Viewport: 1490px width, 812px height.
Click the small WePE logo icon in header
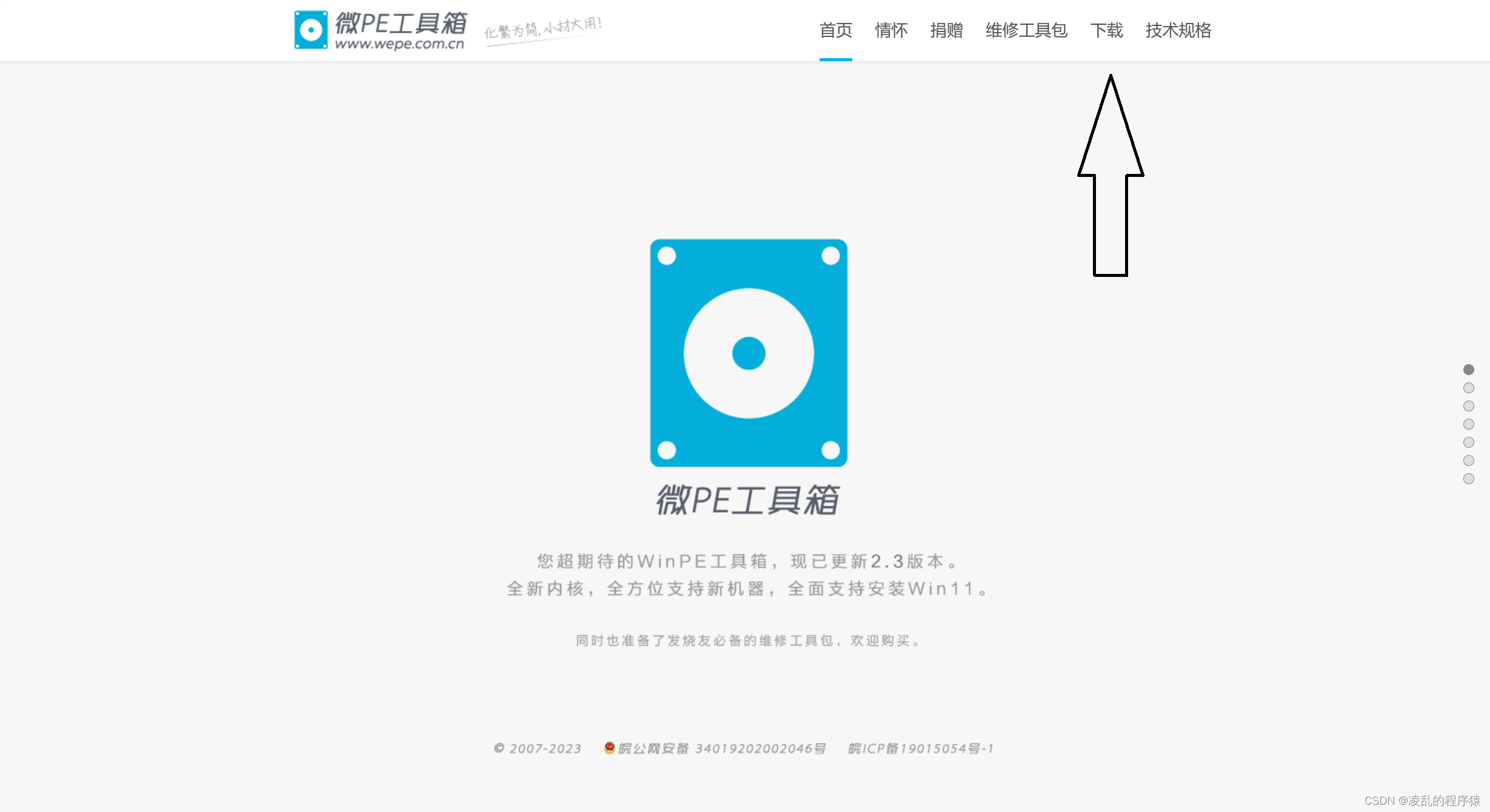click(310, 29)
